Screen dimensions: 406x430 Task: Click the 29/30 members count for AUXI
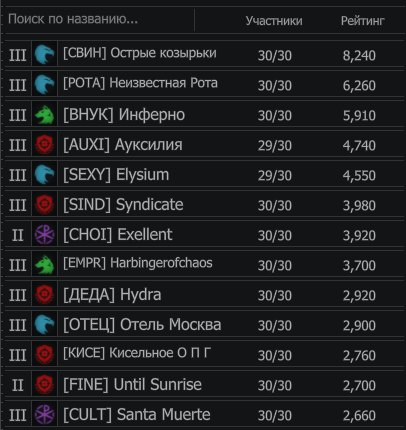[275, 145]
